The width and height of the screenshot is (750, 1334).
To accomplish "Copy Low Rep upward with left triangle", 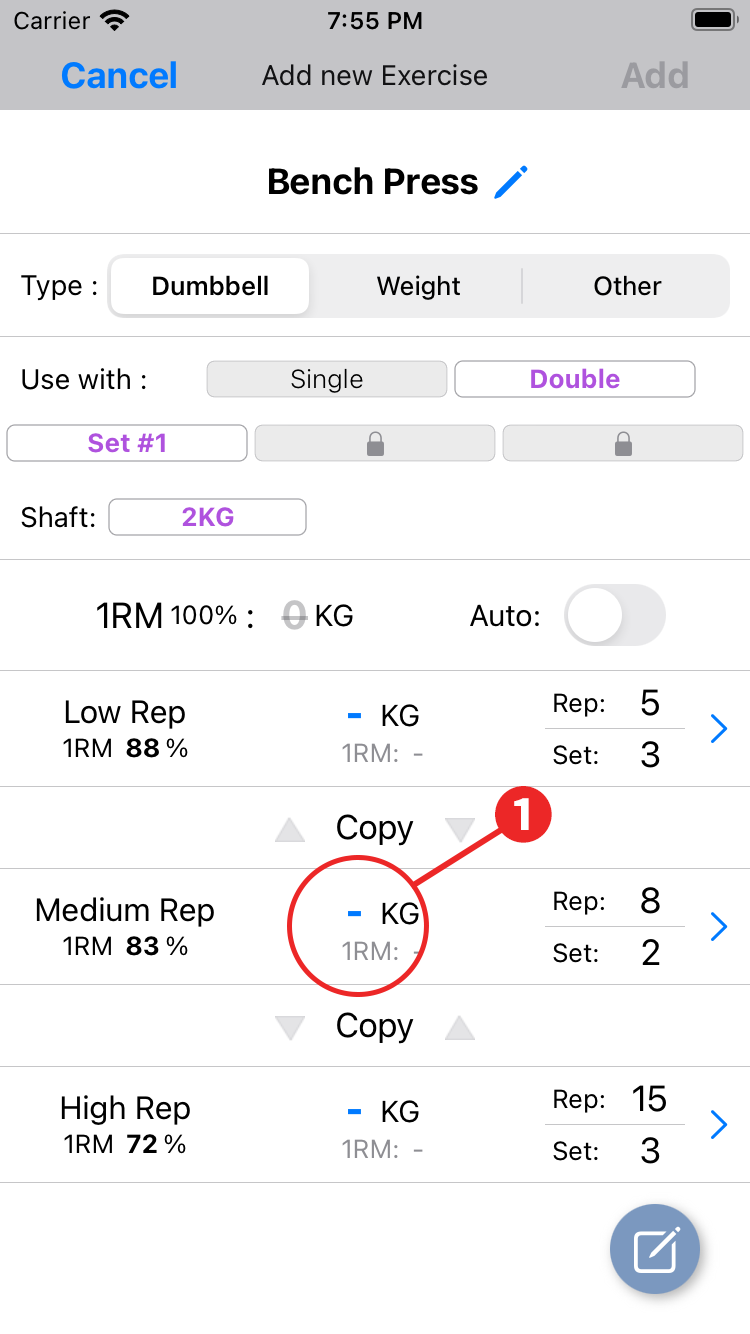I will tap(290, 829).
